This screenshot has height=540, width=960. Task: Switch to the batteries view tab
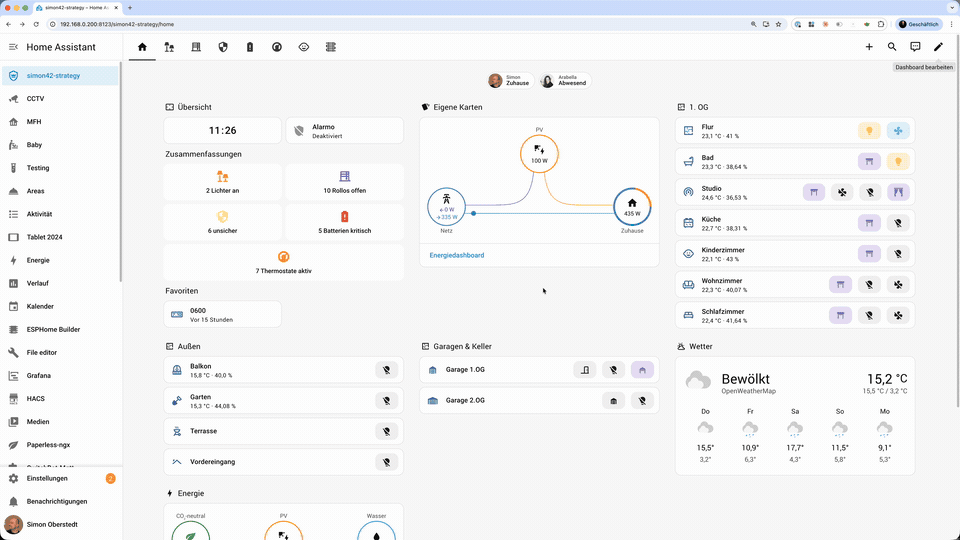(x=250, y=47)
